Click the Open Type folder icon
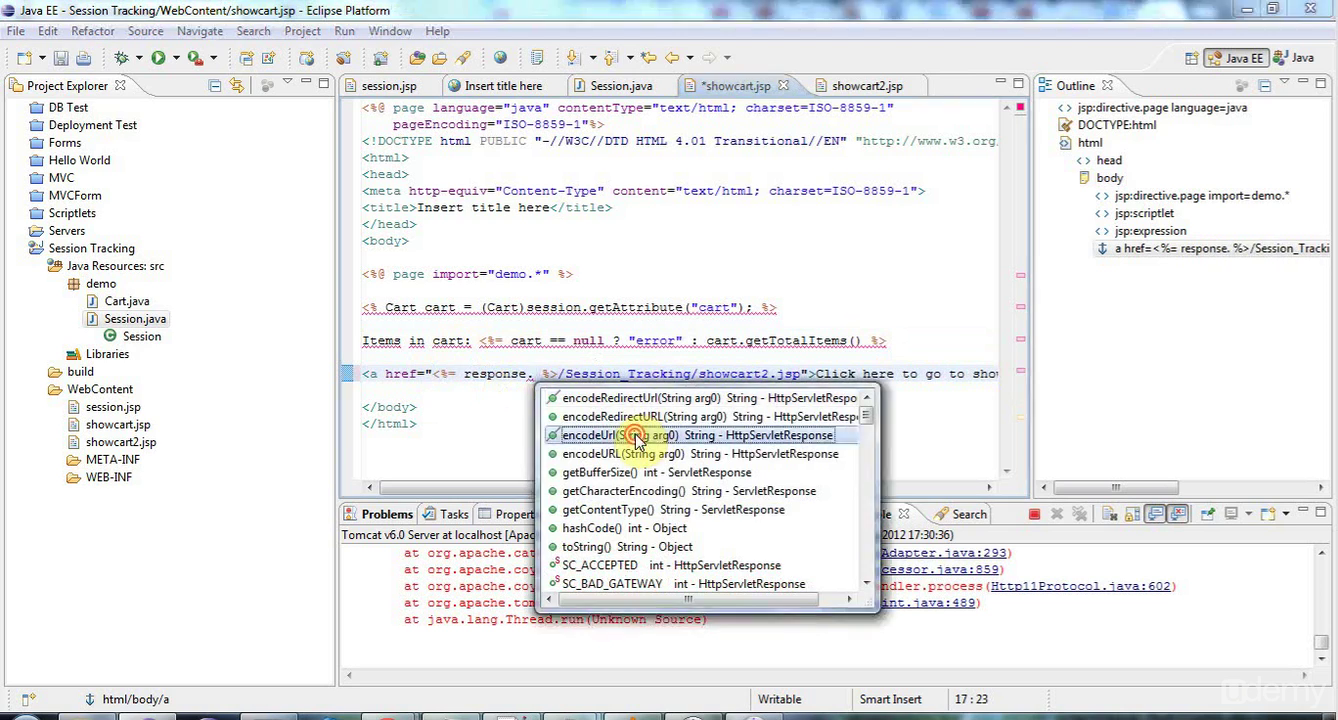 coord(417,58)
